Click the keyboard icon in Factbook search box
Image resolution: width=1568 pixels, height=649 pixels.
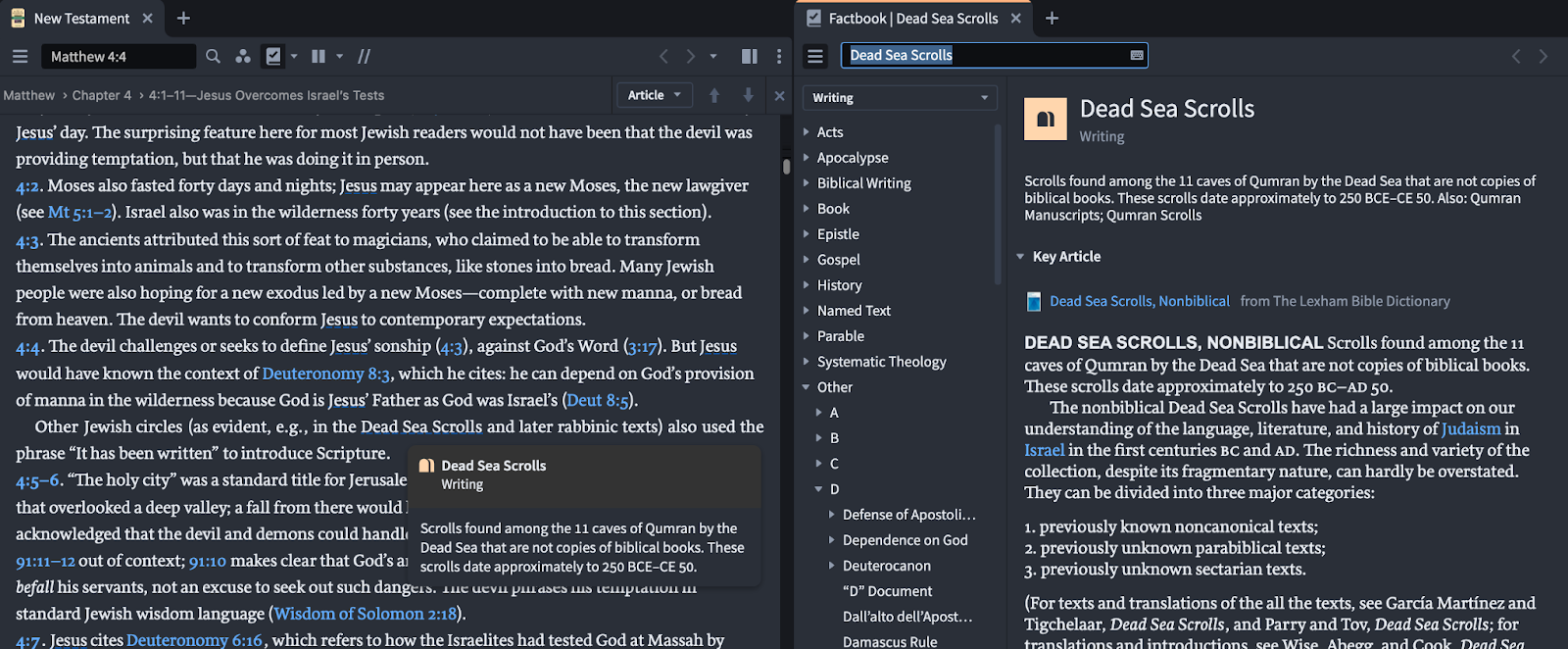(x=1137, y=56)
